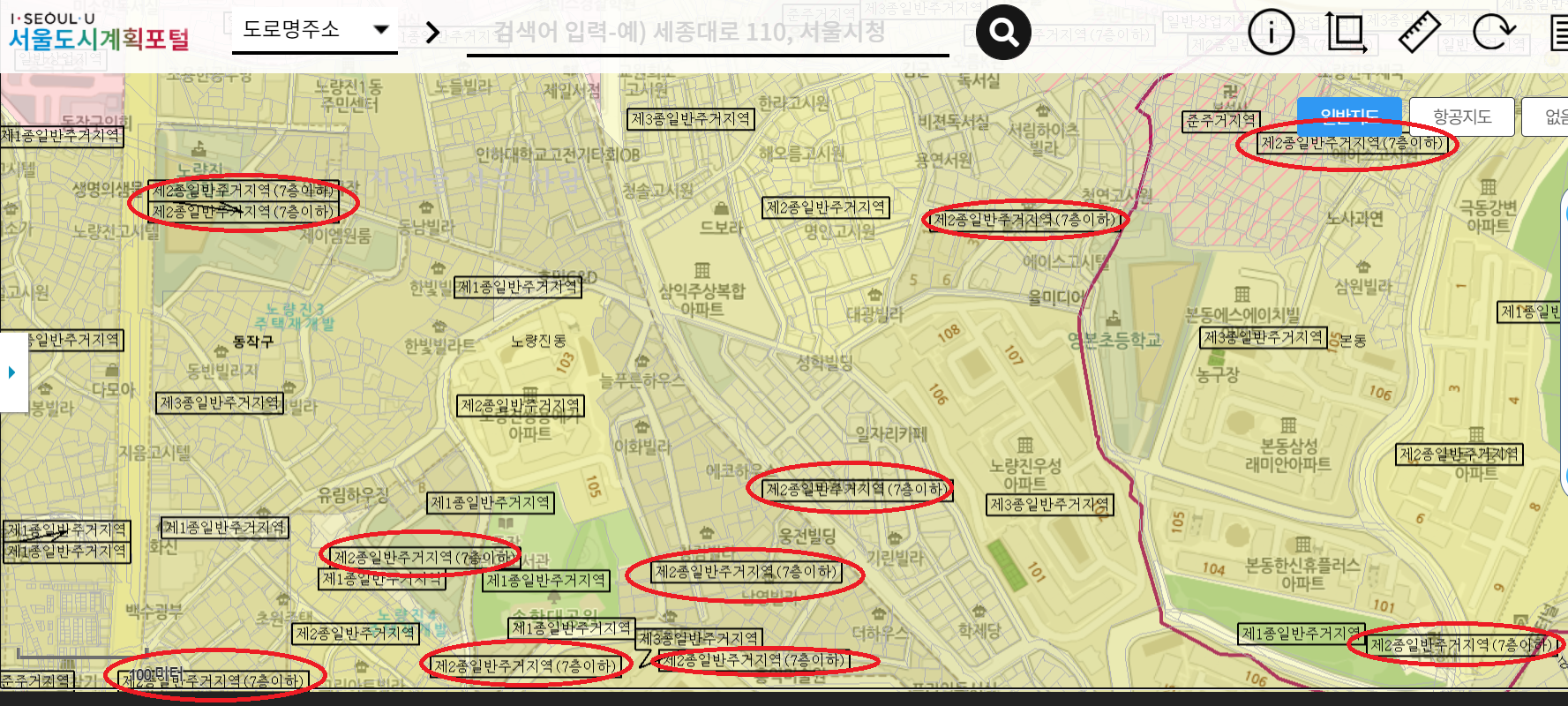Click the 드보라 building label

[721, 227]
